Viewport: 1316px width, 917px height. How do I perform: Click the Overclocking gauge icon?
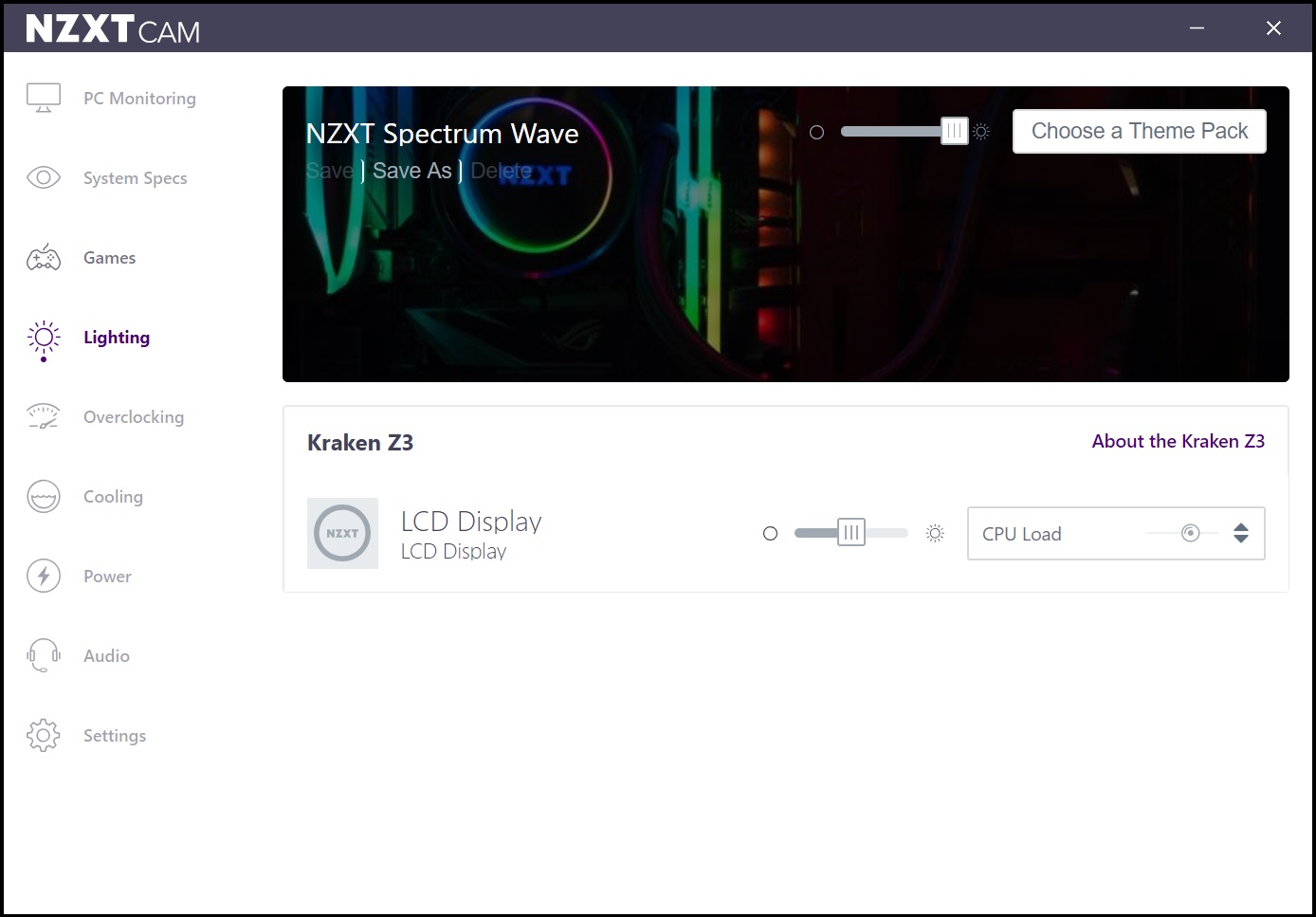tap(44, 416)
